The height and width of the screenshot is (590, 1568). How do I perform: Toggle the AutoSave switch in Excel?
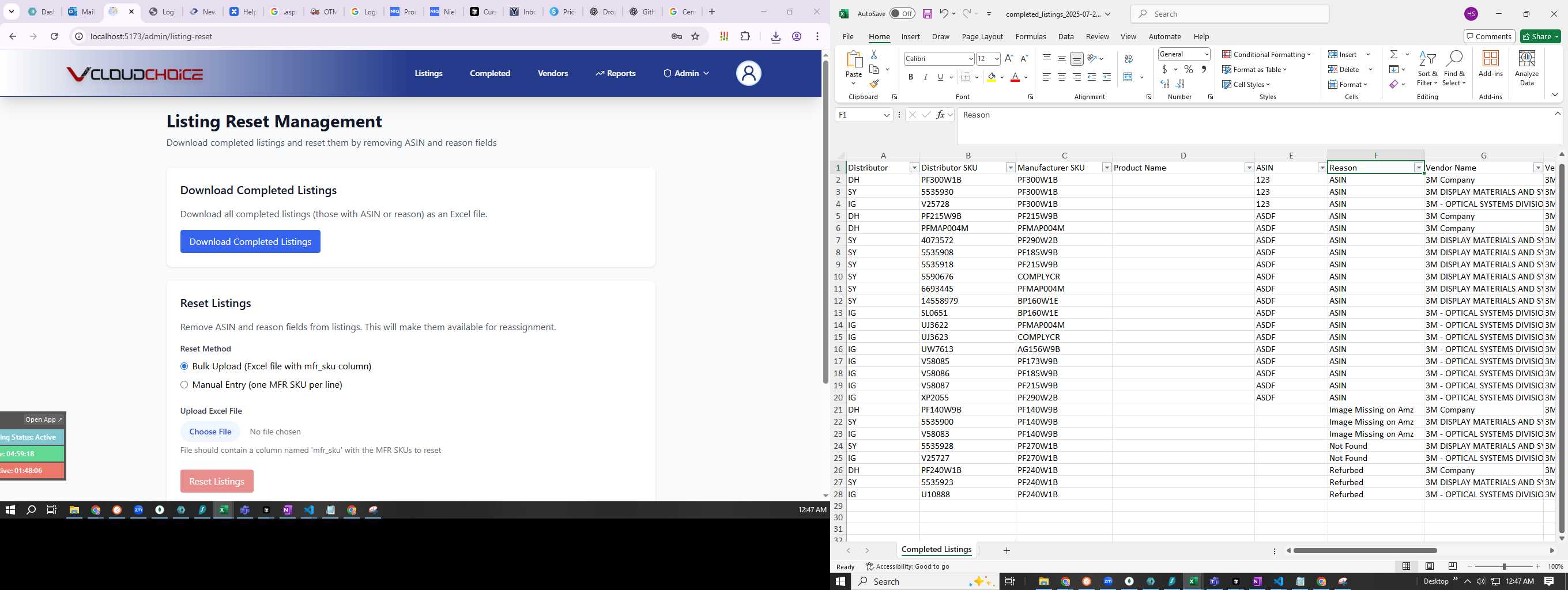(902, 13)
